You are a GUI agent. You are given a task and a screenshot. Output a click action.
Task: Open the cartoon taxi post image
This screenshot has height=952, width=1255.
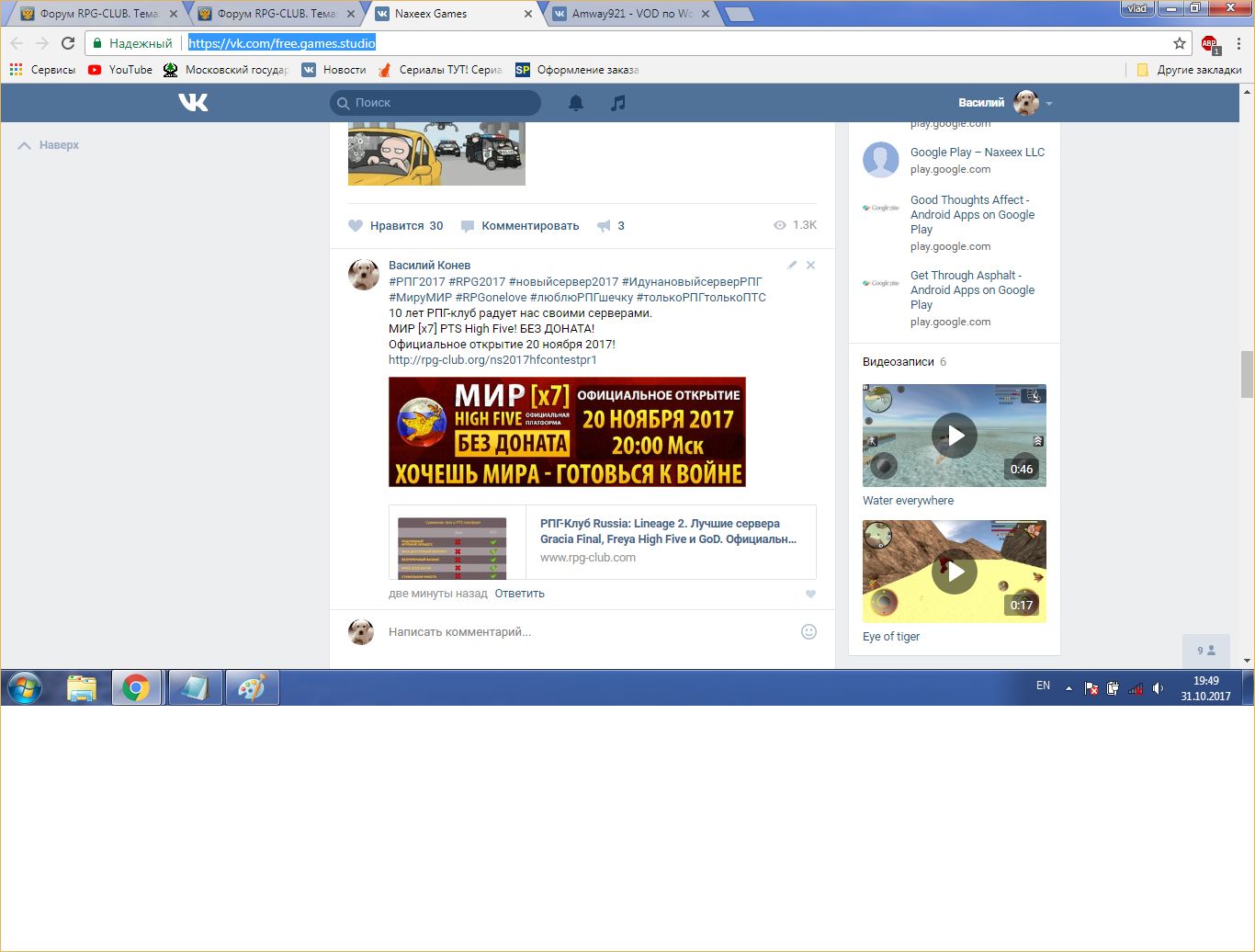(436, 153)
